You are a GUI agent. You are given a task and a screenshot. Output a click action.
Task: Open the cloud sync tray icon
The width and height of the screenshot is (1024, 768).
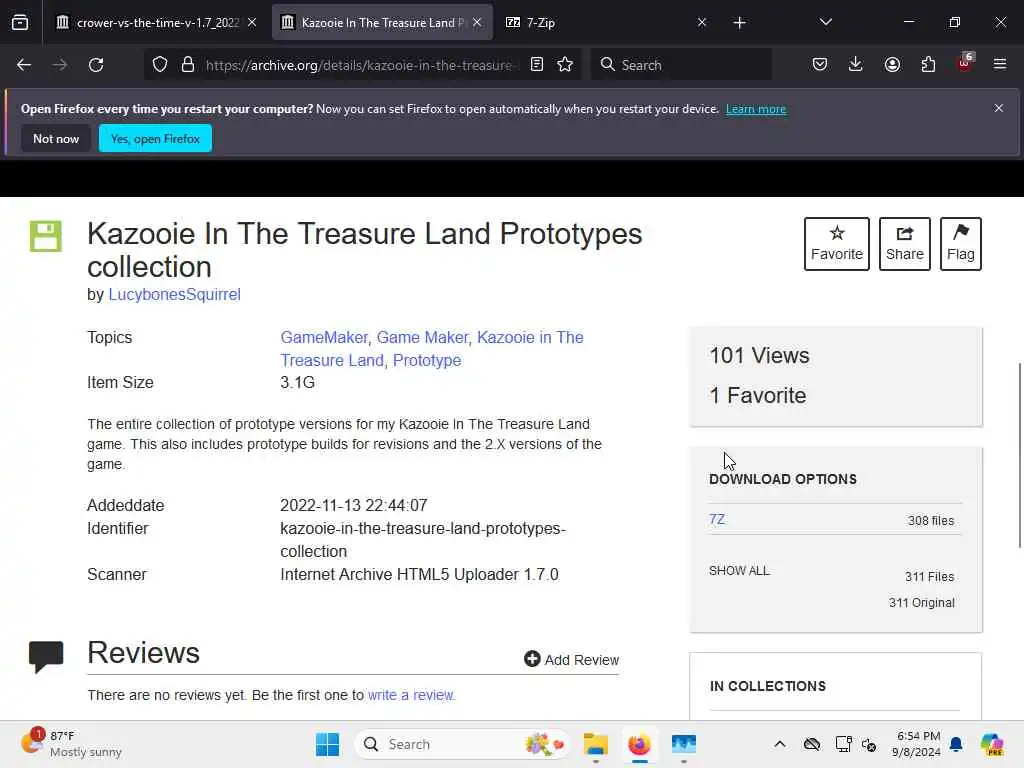(812, 744)
